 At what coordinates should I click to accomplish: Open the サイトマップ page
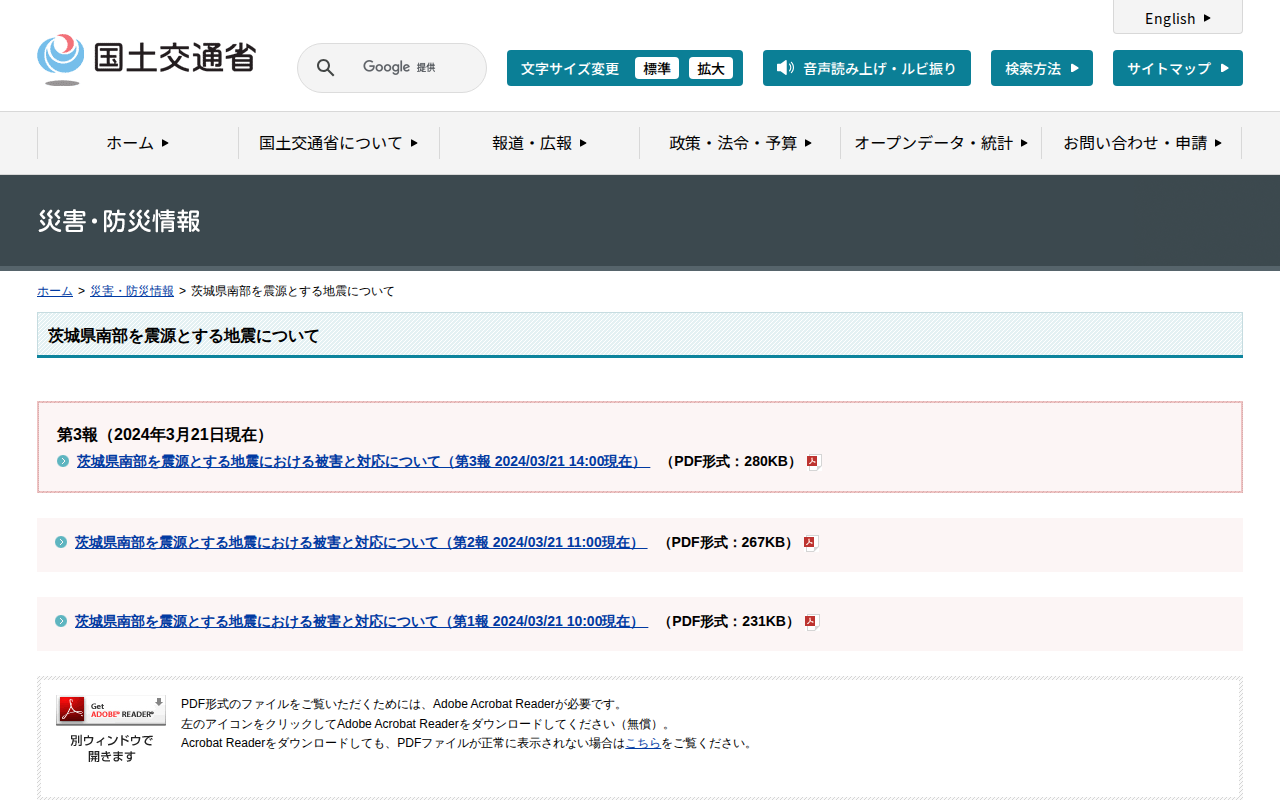point(1177,68)
